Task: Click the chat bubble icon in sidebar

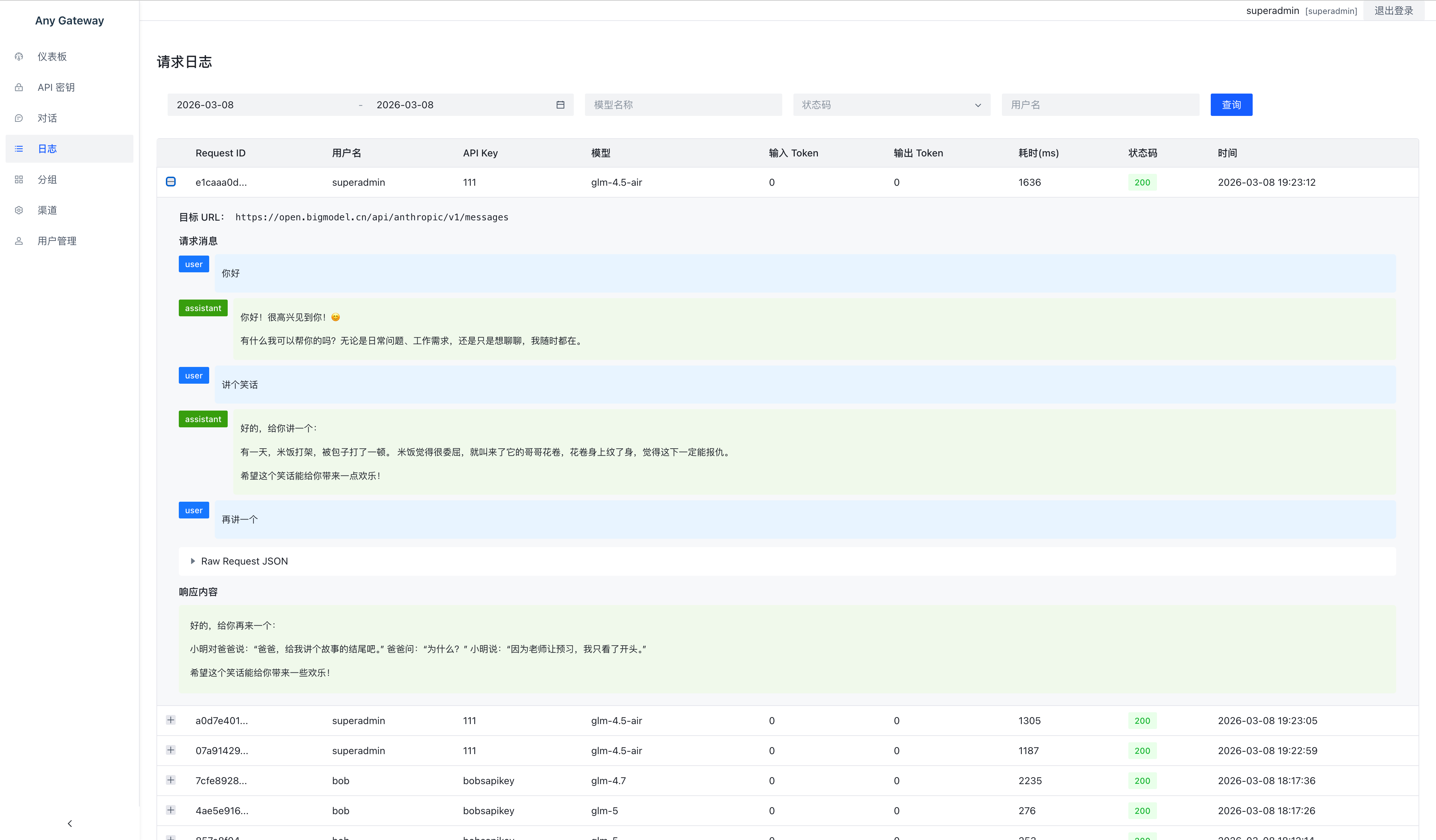Action: tap(19, 118)
